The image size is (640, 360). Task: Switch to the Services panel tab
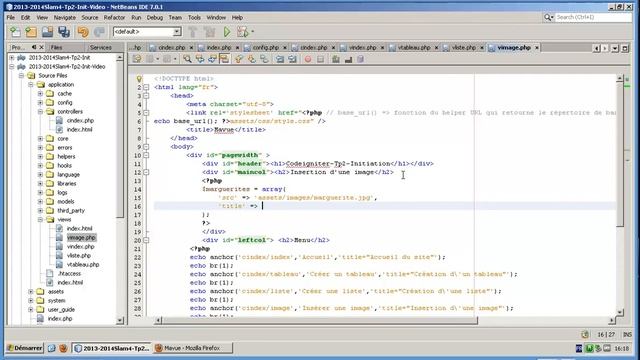100,47
